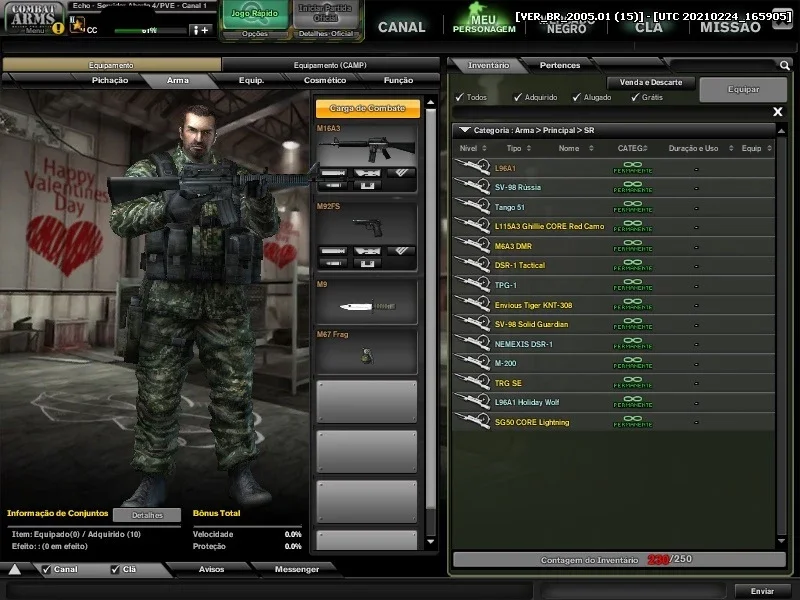This screenshot has height=600, width=800.
Task: Click the rifle icon beside Envious Tiger KNT-308
Action: click(472, 304)
